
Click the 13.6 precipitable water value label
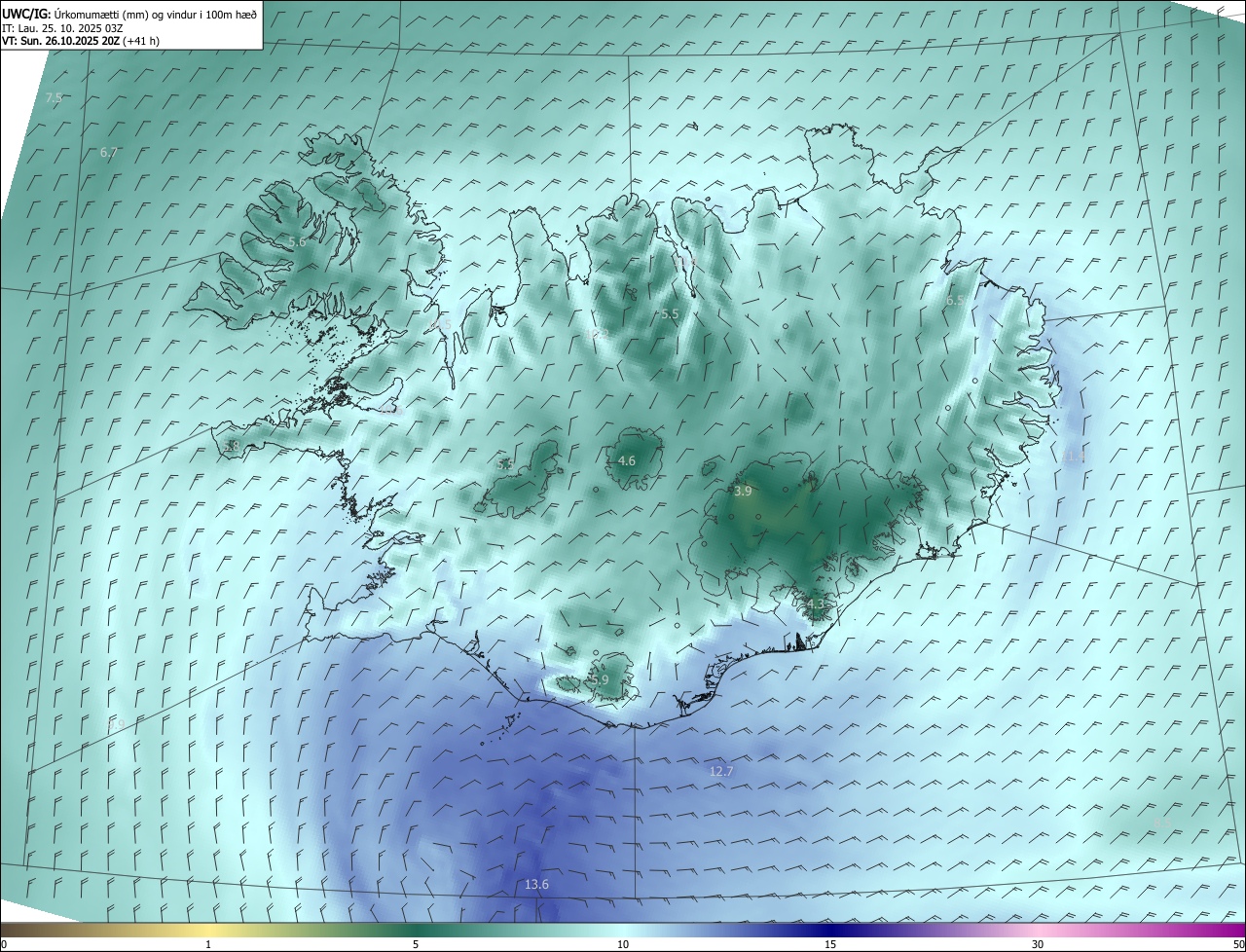pos(536,884)
